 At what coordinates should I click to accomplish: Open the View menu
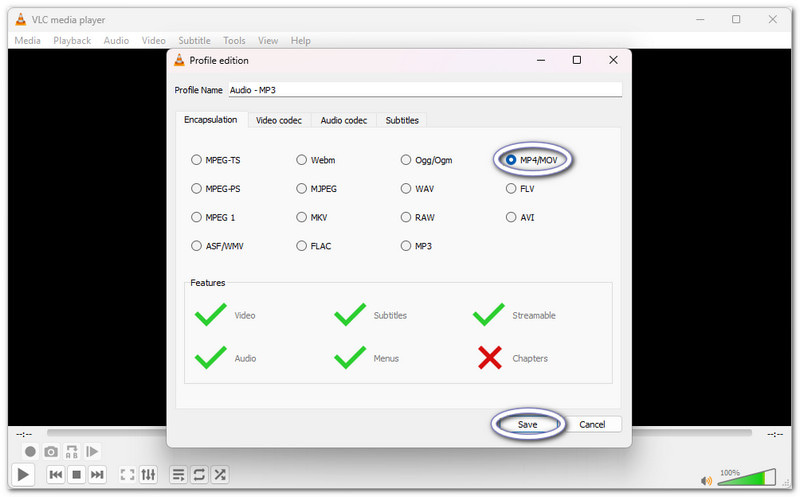(x=268, y=40)
